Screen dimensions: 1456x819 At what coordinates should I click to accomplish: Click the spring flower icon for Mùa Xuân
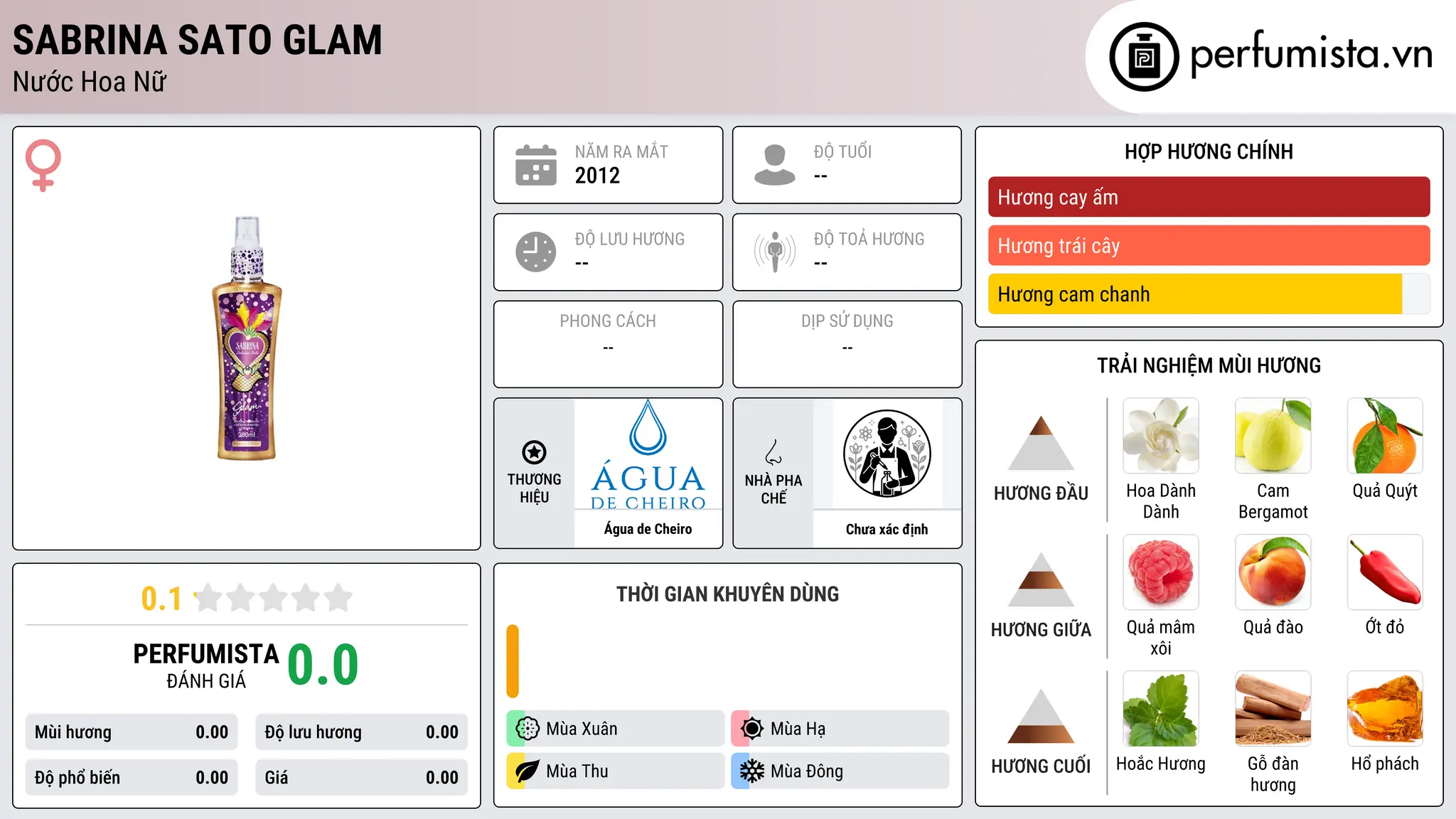coord(527,729)
